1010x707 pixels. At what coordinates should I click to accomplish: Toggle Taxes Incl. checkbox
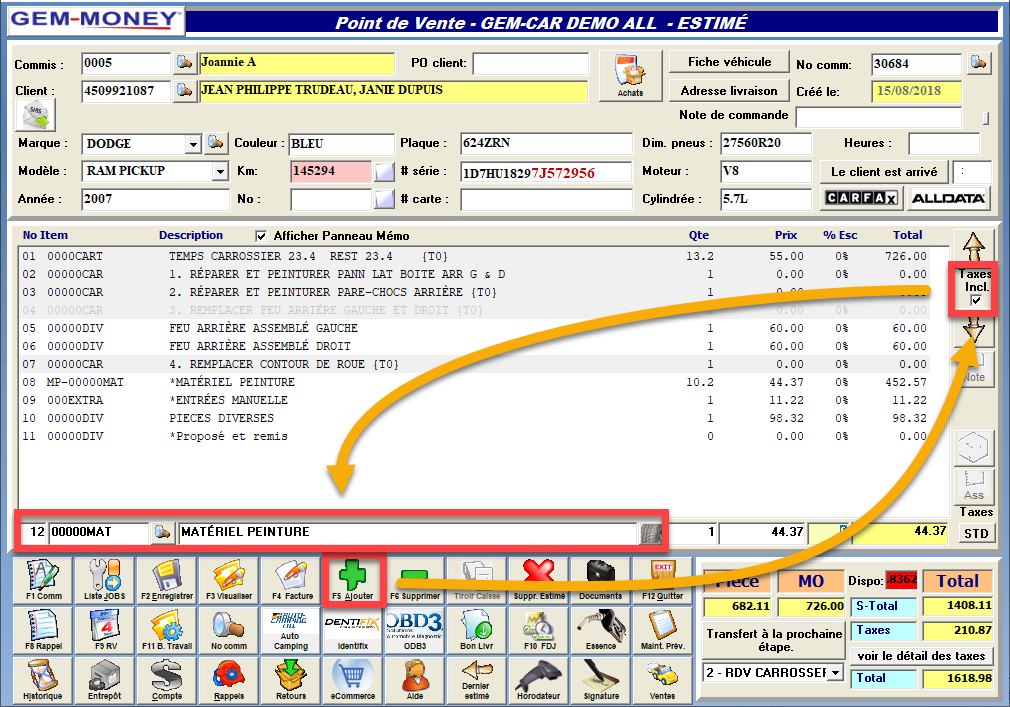pyautogui.click(x=976, y=300)
